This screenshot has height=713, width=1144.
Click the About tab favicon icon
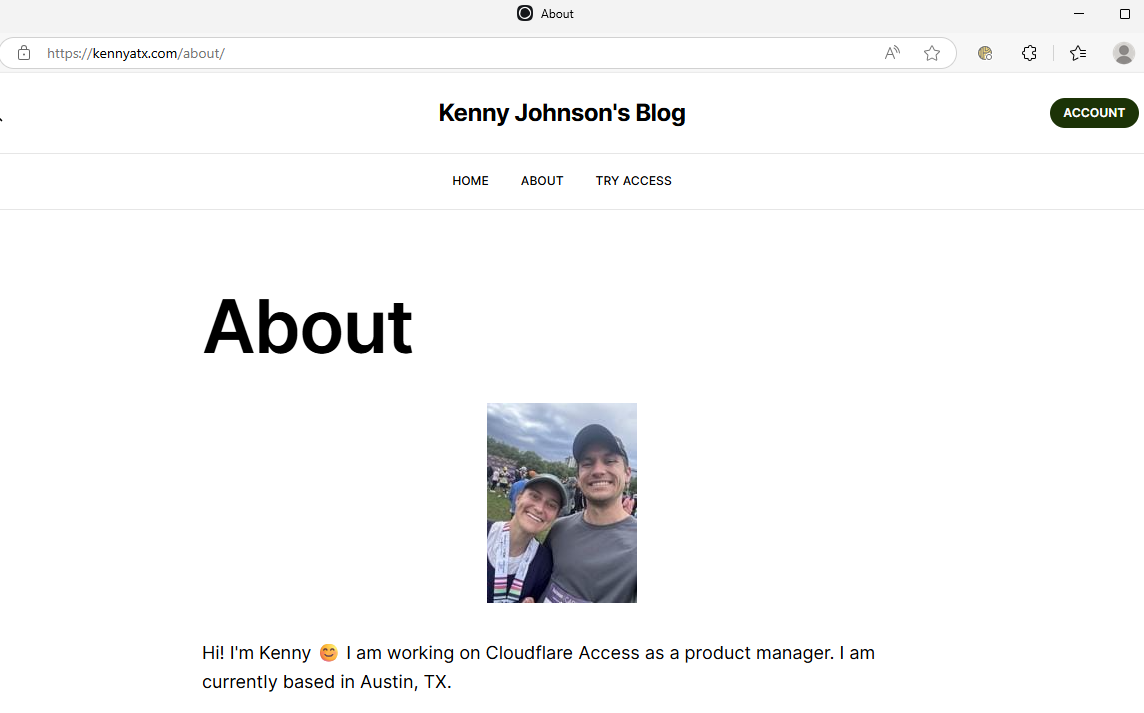pyautogui.click(x=525, y=13)
